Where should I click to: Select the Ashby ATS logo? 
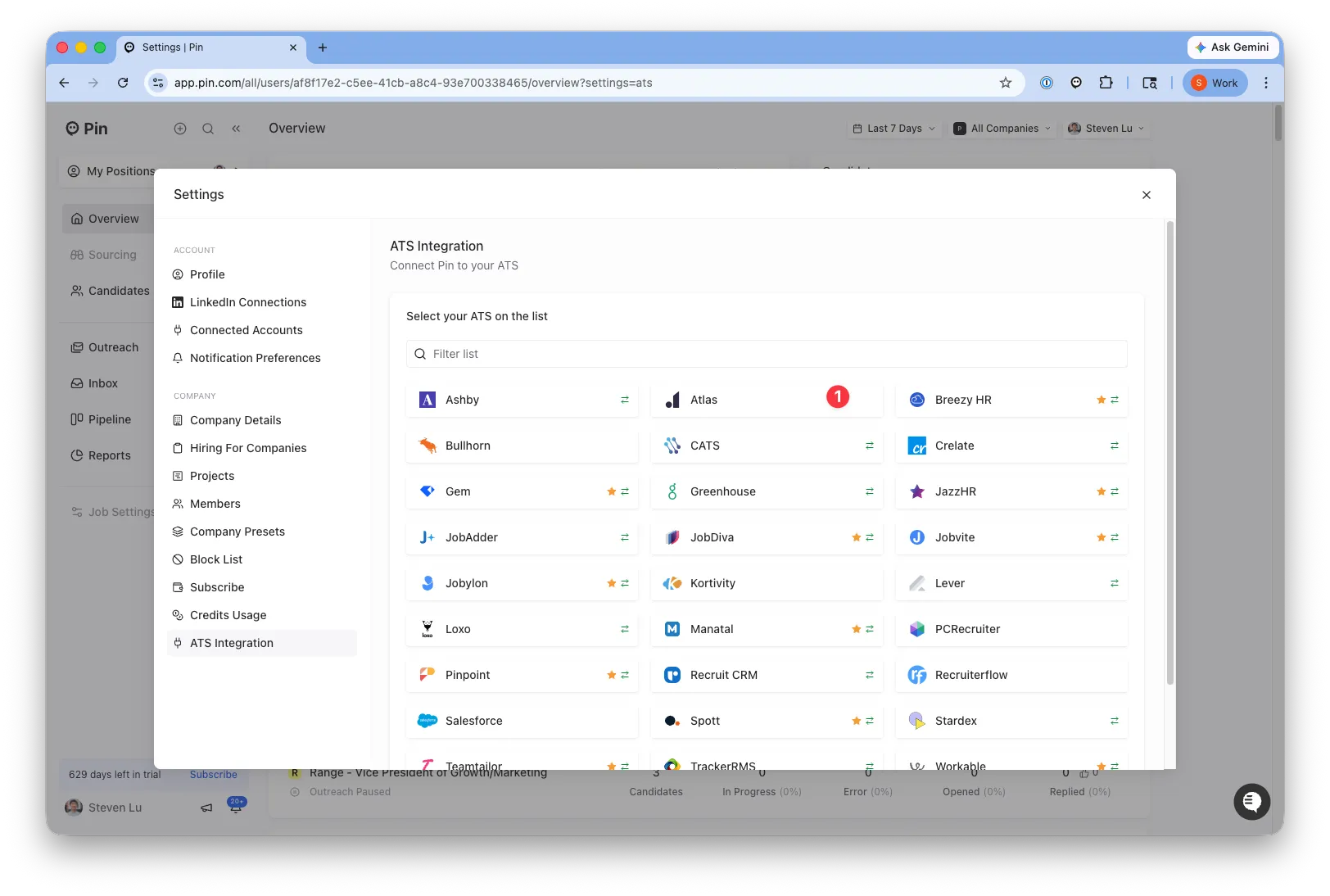[x=427, y=400]
